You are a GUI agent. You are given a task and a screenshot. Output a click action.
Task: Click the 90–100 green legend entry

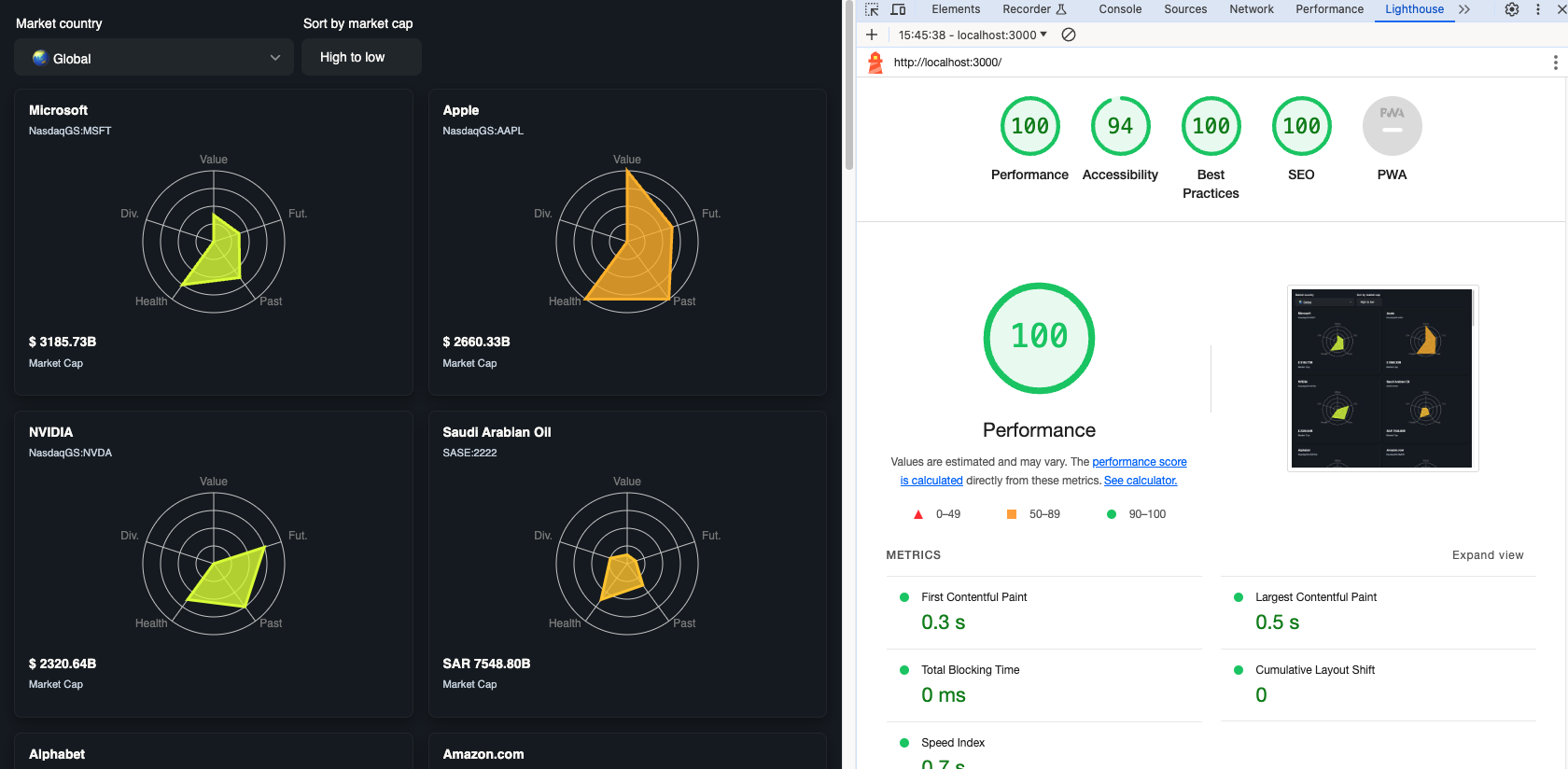click(1137, 514)
